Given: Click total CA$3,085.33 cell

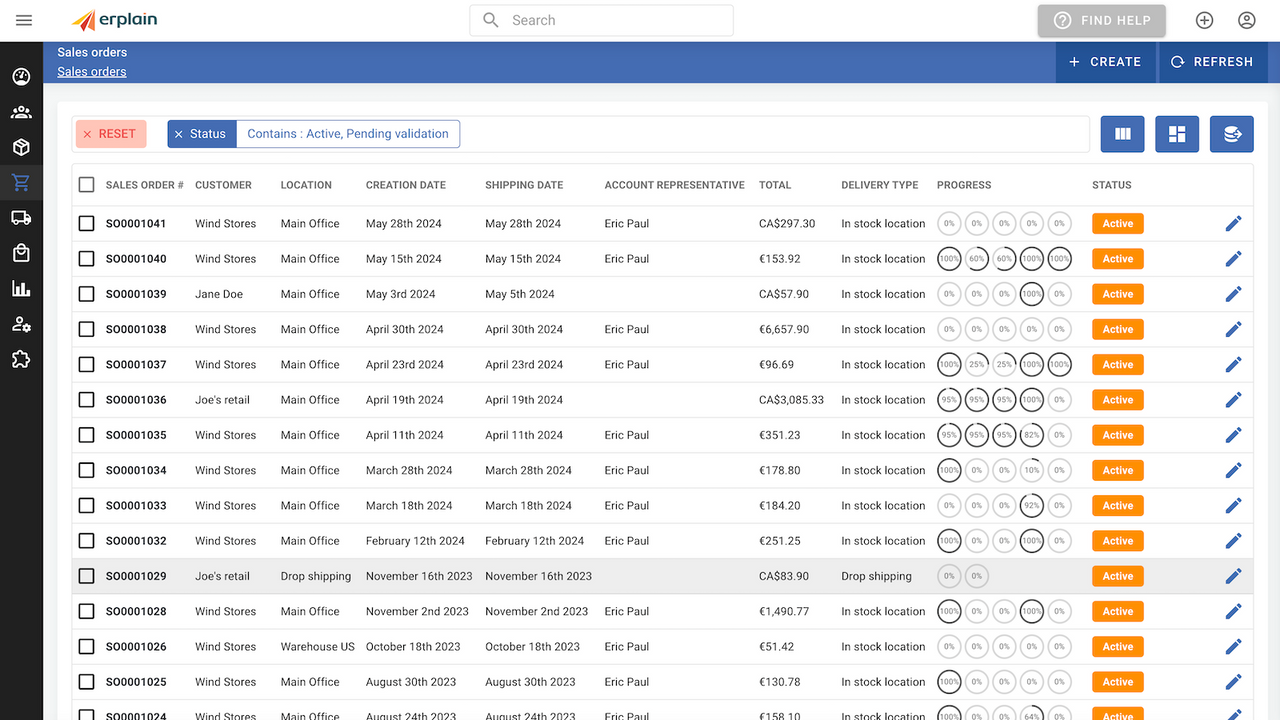Looking at the screenshot, I should tap(792, 400).
